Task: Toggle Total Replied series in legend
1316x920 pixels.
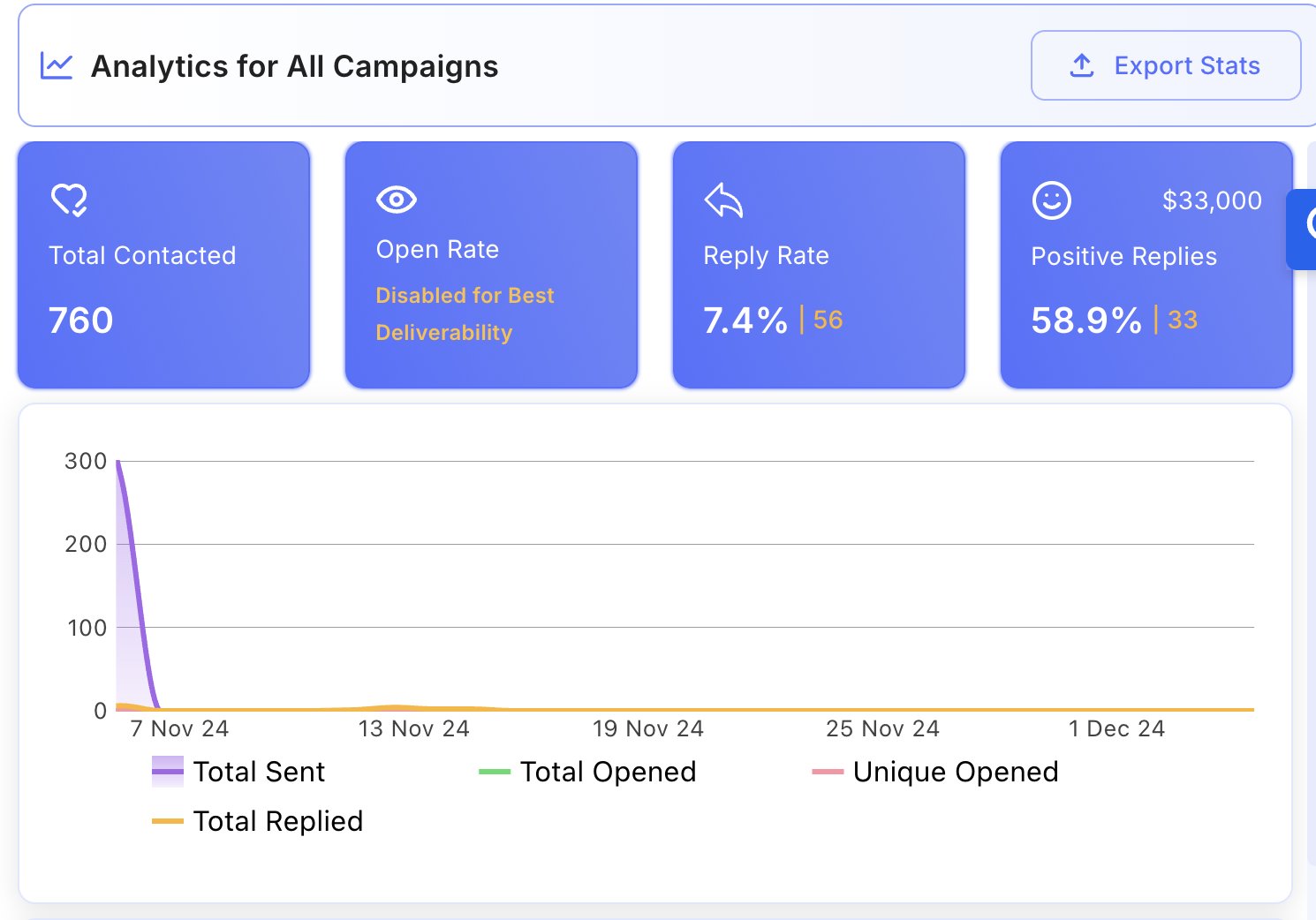Action: click(x=277, y=822)
